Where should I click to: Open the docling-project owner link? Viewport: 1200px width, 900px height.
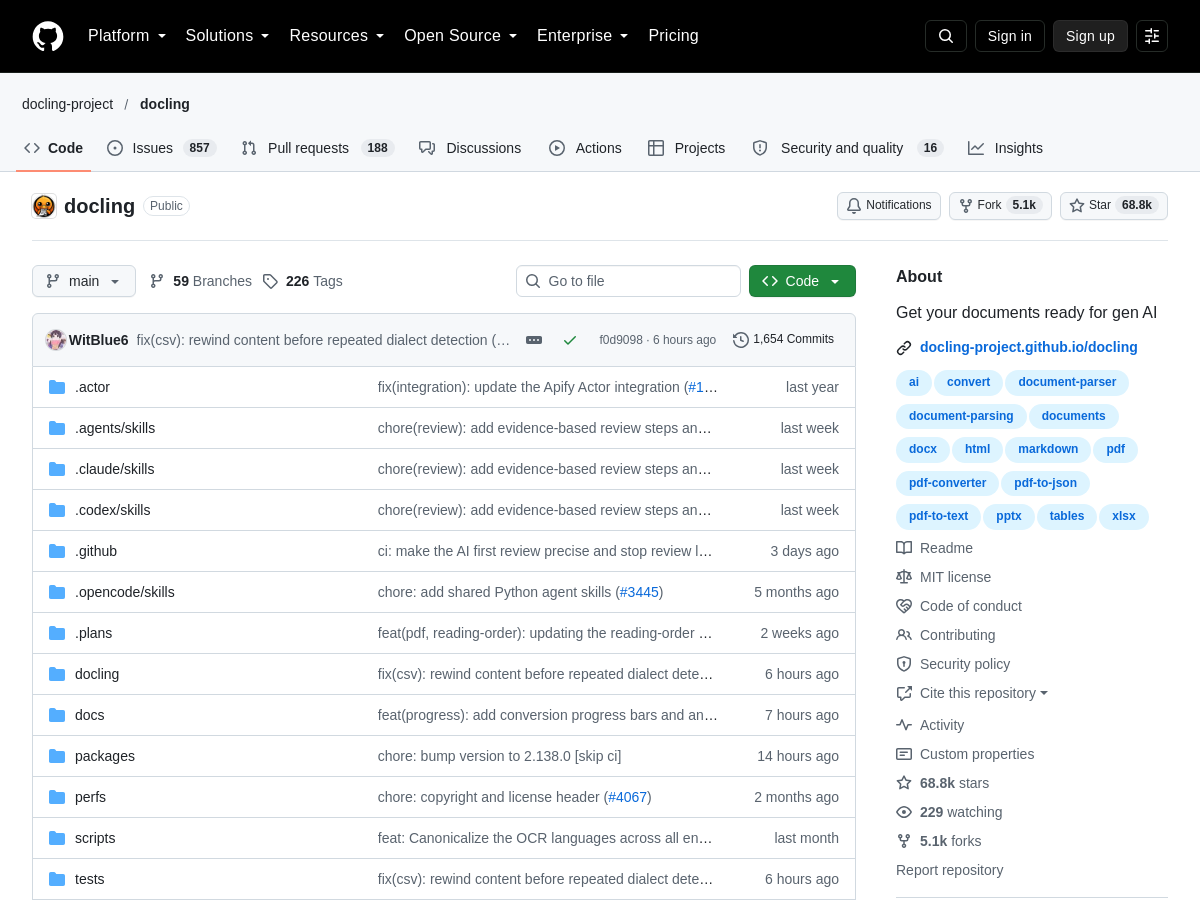click(68, 104)
